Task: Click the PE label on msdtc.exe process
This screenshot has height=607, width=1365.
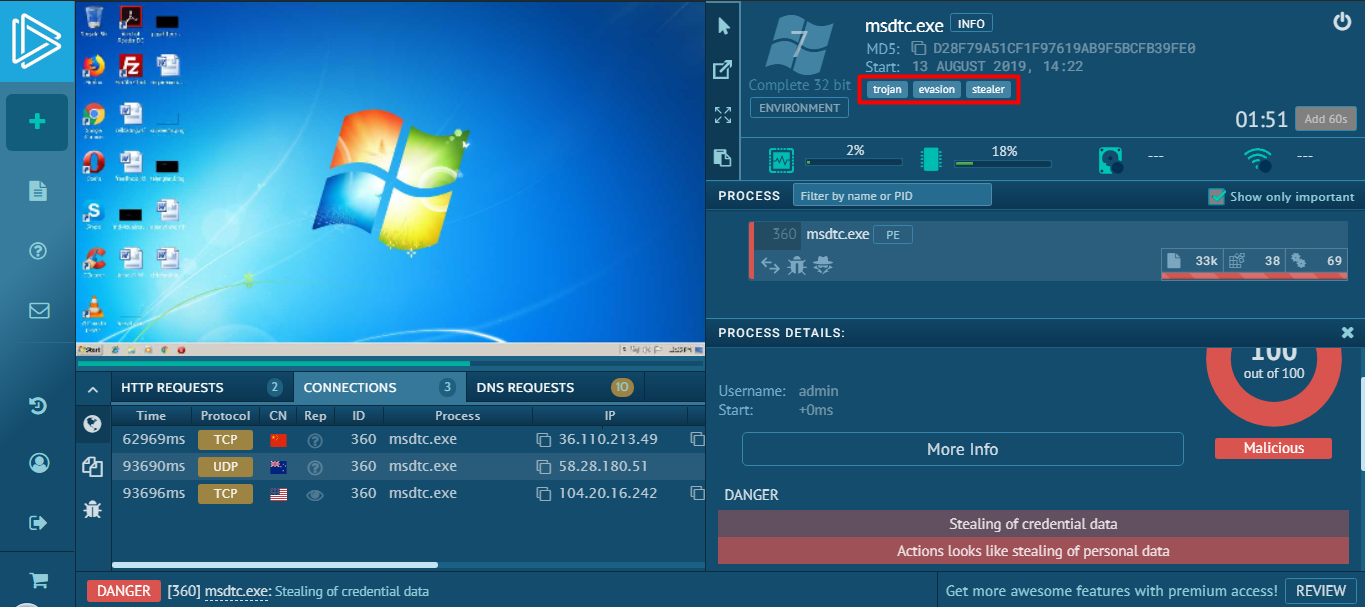Action: [893, 235]
